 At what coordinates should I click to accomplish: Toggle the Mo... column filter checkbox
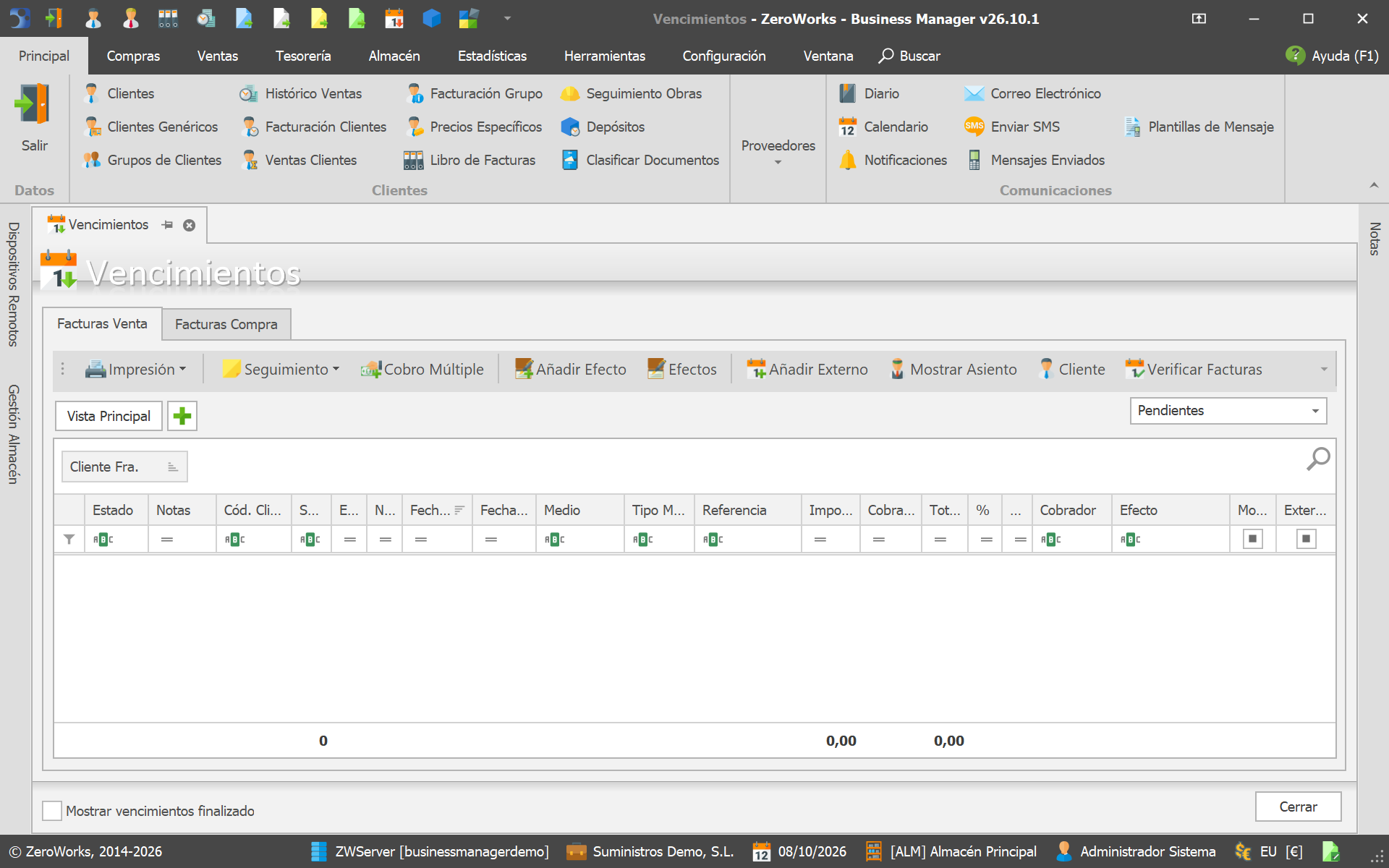click(1252, 539)
